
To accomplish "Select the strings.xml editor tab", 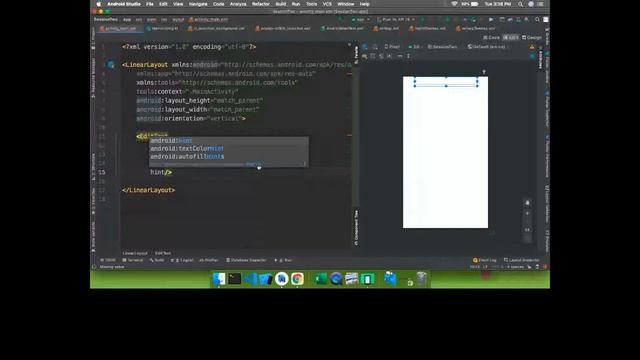I will tap(386, 29).
